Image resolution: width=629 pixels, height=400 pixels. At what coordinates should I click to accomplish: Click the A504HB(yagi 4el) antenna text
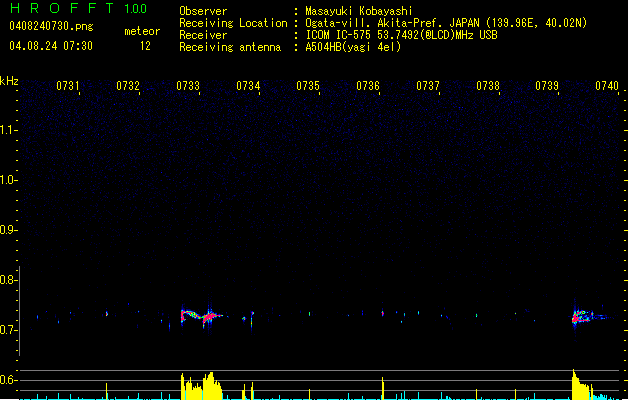click(x=353, y=47)
